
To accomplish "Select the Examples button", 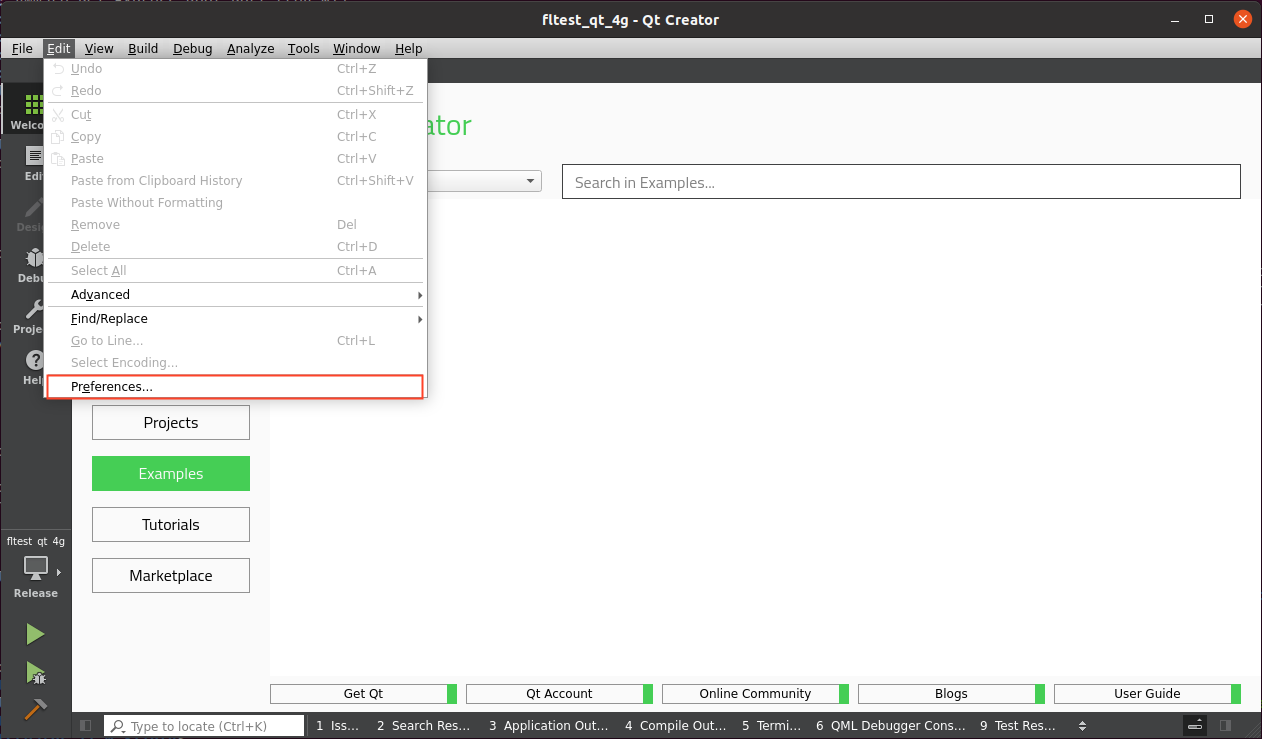I will click(171, 474).
